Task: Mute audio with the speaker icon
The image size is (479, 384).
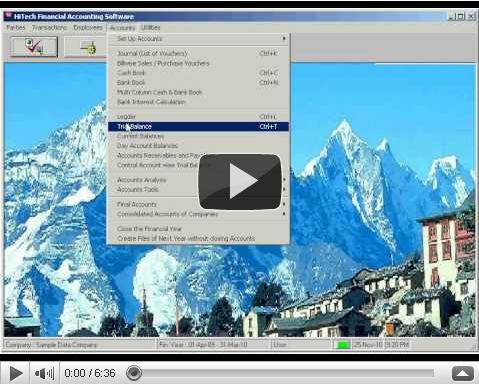Action: pyautogui.click(x=44, y=373)
